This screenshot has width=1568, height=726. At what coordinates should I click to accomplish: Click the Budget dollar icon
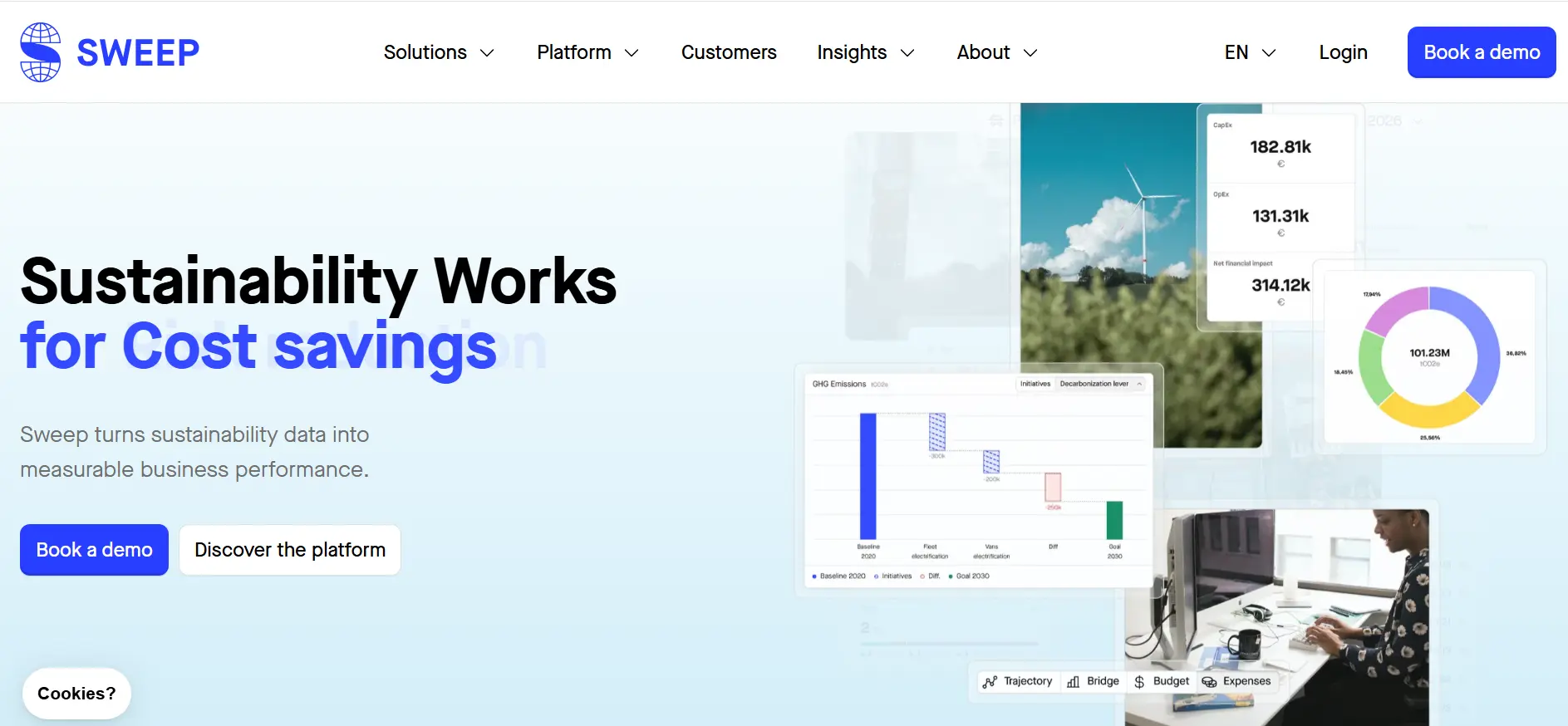click(1139, 682)
